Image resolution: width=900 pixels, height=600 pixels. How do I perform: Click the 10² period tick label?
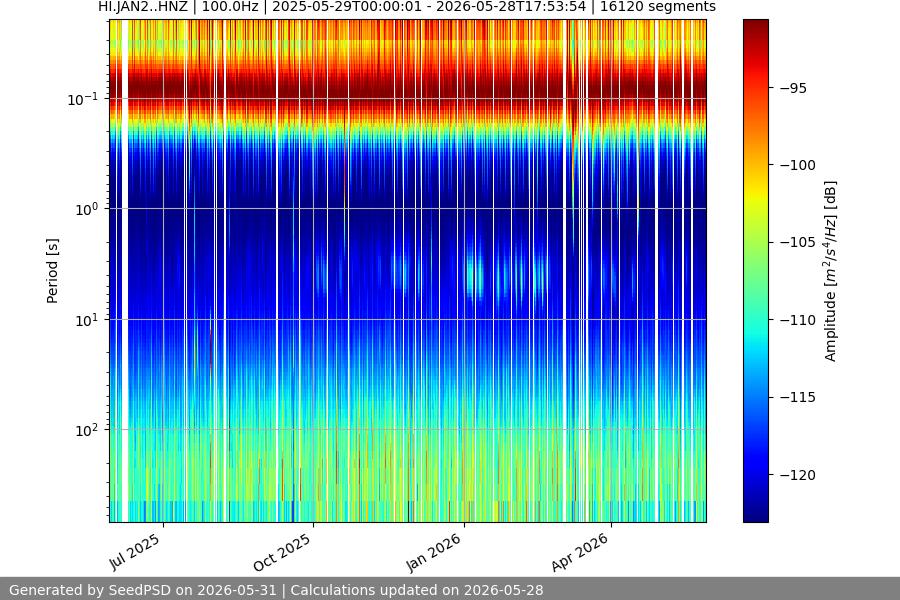(87, 430)
